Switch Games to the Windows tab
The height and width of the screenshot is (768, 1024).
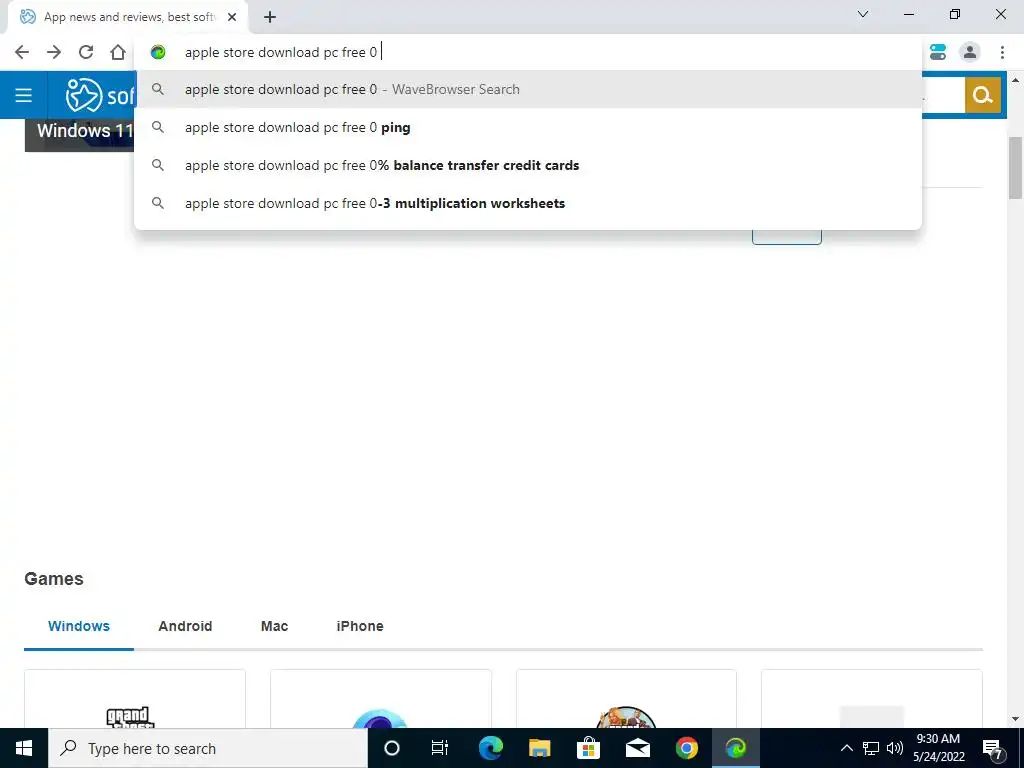pyautogui.click(x=79, y=626)
